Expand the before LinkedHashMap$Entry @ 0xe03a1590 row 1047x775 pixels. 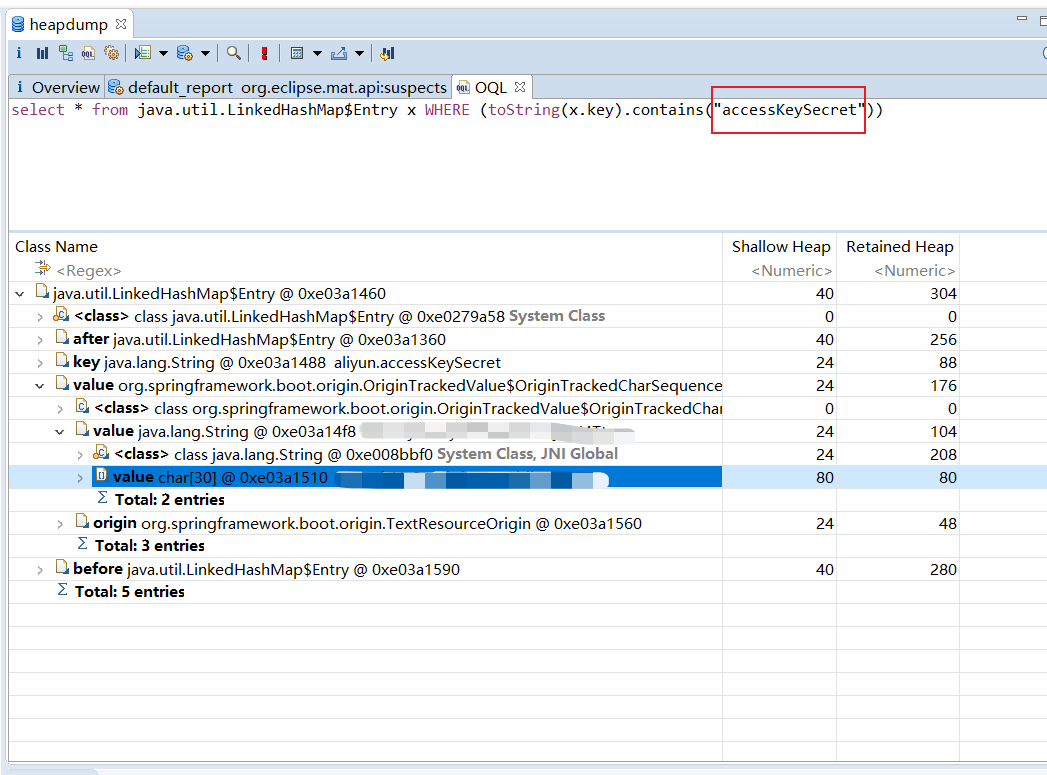(40, 570)
